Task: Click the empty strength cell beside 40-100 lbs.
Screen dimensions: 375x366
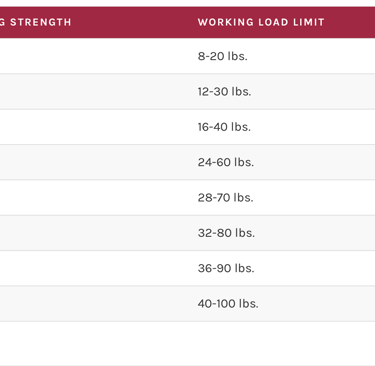Action: 93,303
